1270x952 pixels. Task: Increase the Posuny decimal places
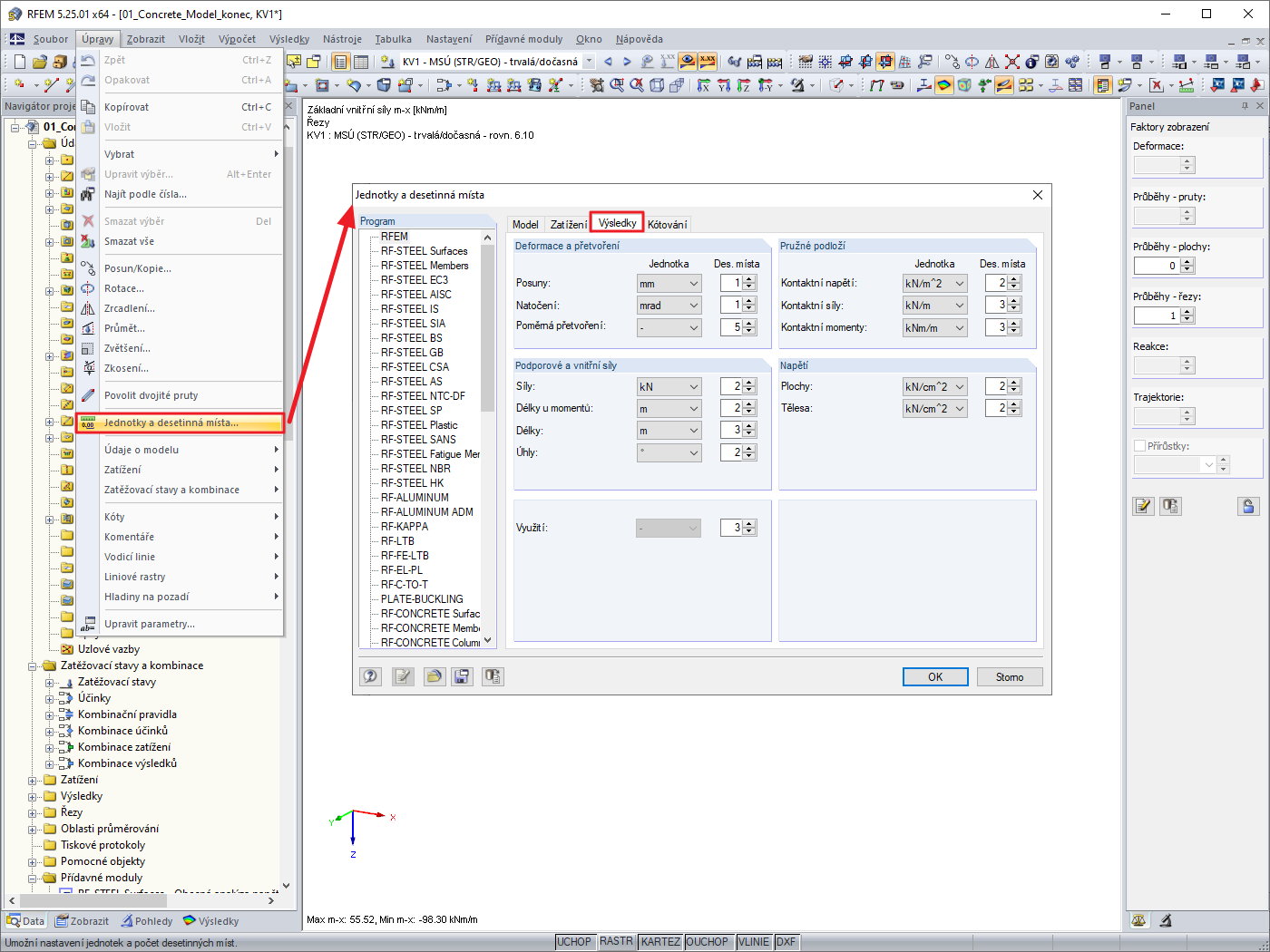tap(749, 279)
